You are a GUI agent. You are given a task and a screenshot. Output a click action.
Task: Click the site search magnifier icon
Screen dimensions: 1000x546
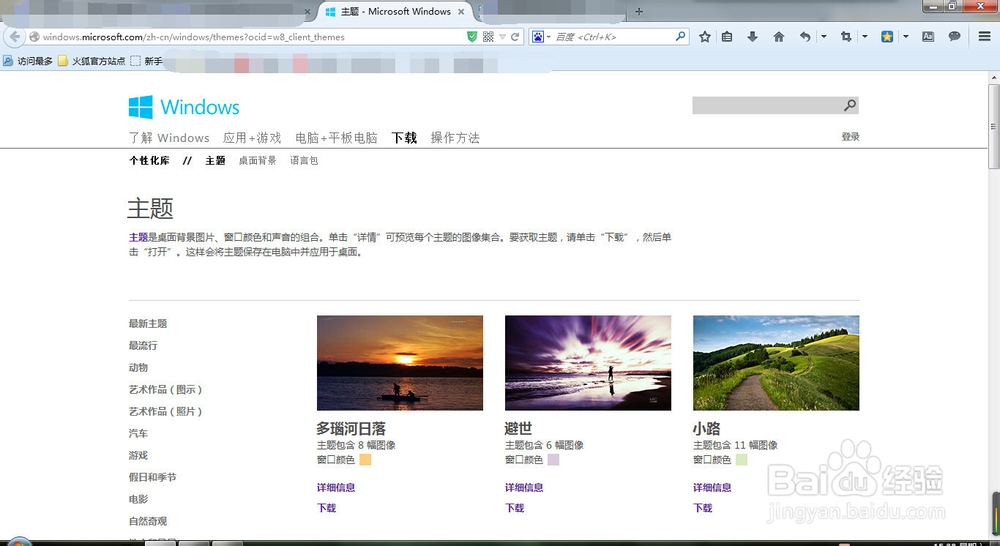point(850,105)
